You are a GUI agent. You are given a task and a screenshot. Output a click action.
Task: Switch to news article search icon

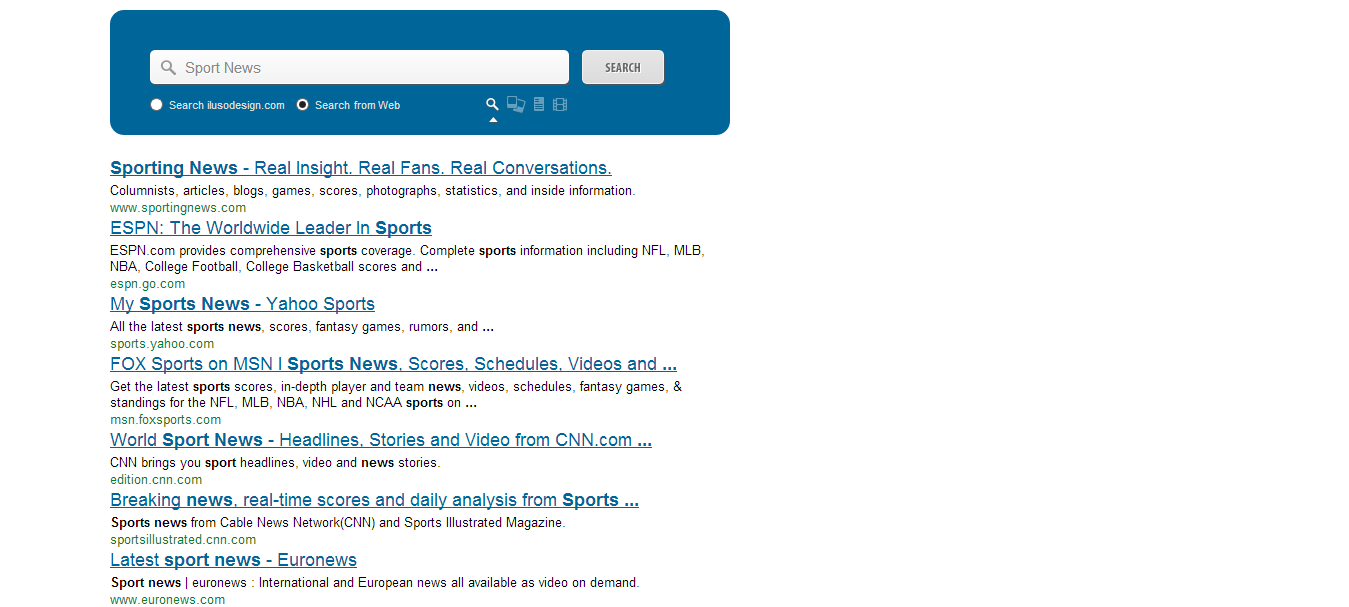tap(539, 104)
